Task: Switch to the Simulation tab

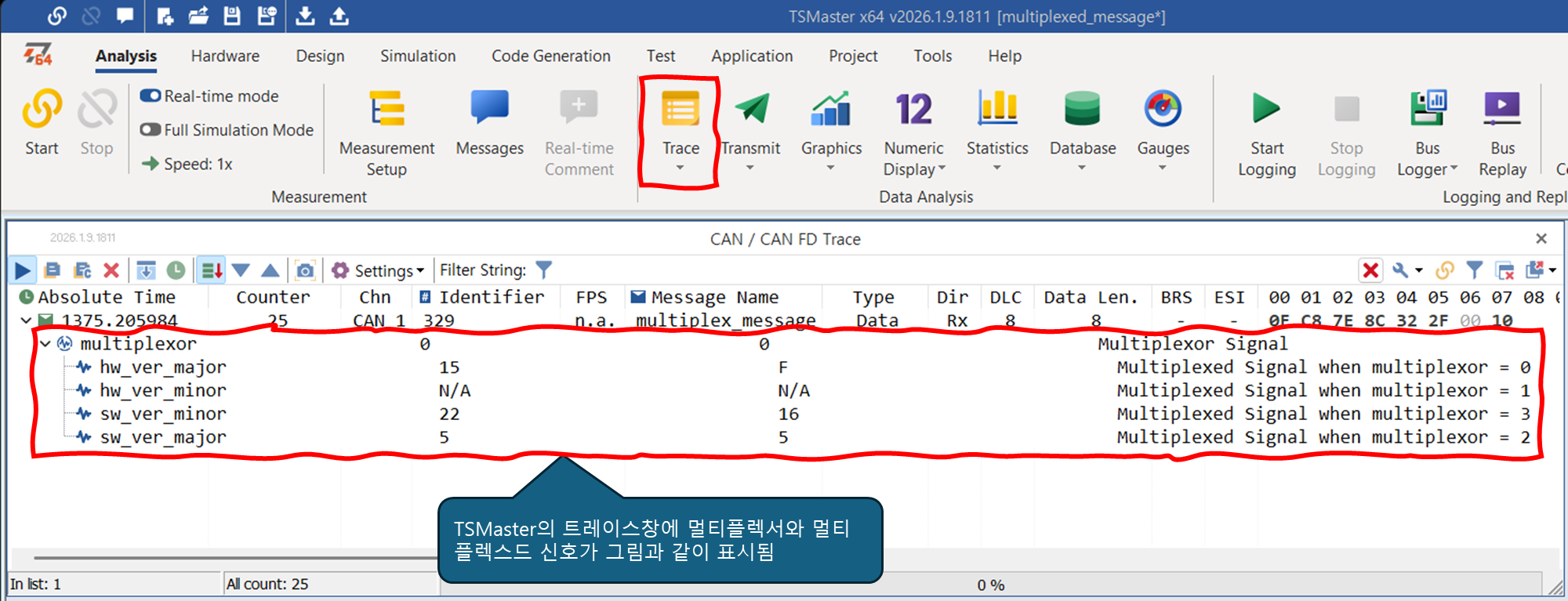Action: coord(418,56)
